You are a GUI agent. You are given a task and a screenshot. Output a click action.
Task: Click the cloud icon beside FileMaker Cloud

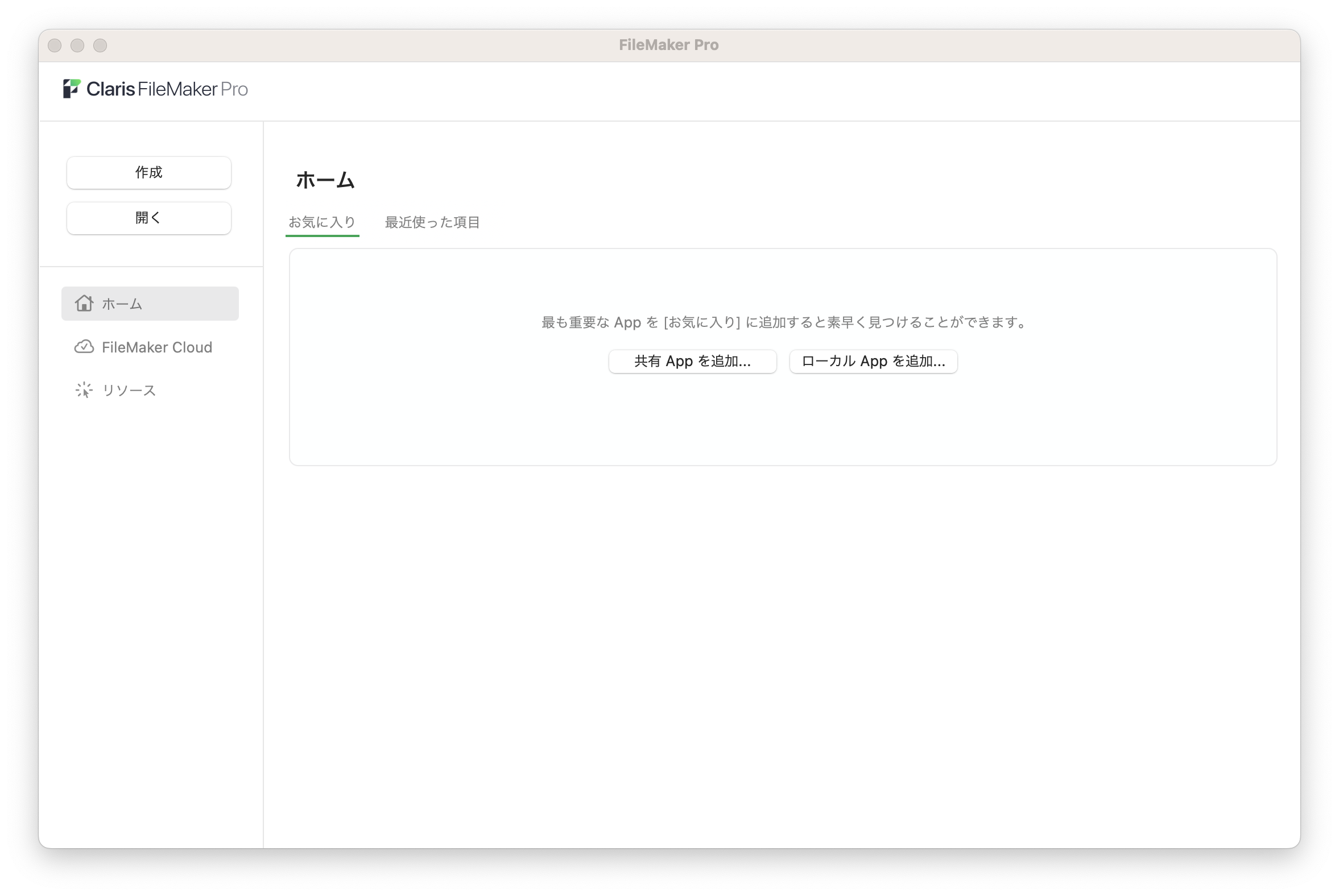coord(84,347)
